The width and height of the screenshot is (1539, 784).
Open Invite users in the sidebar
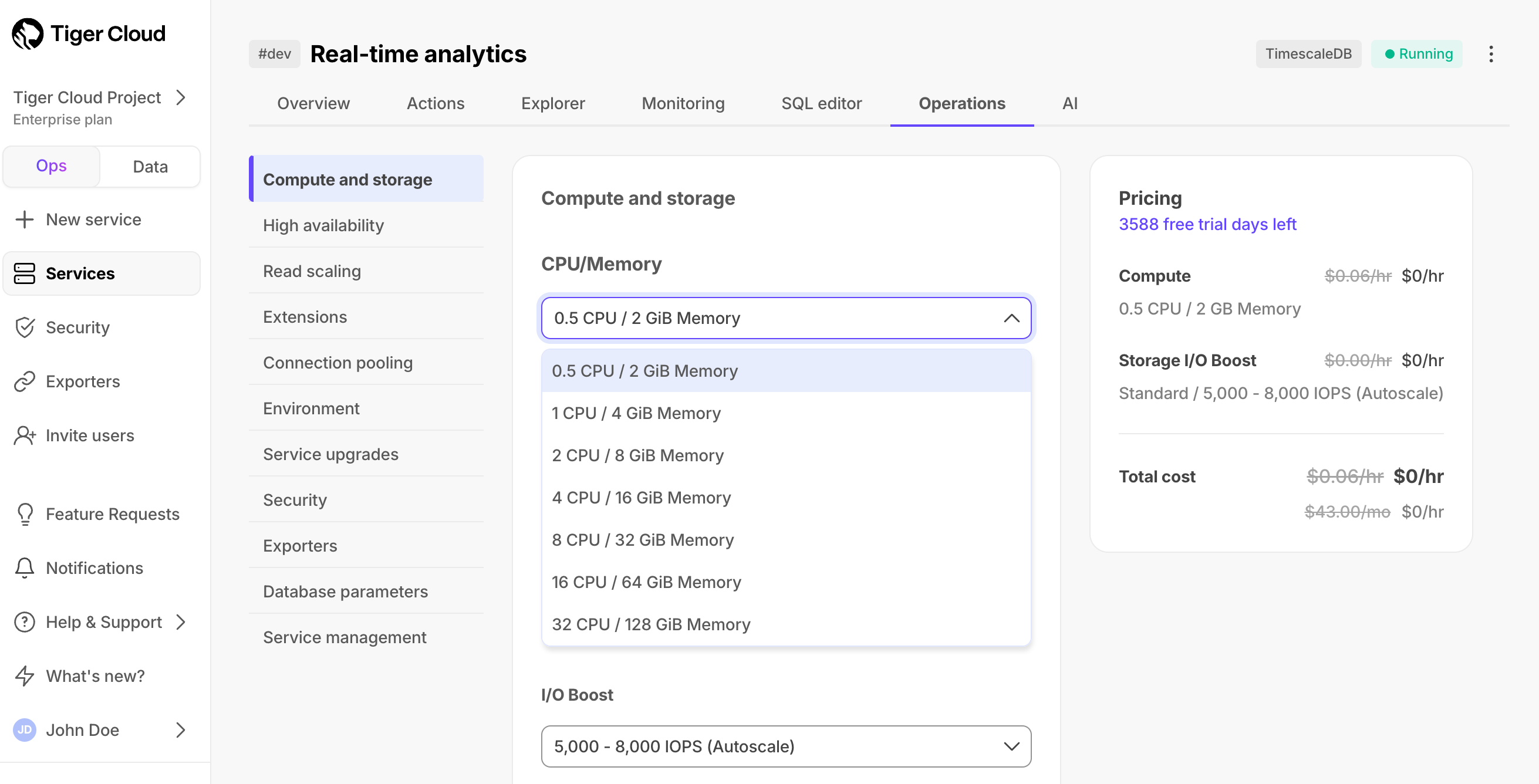coord(102,435)
